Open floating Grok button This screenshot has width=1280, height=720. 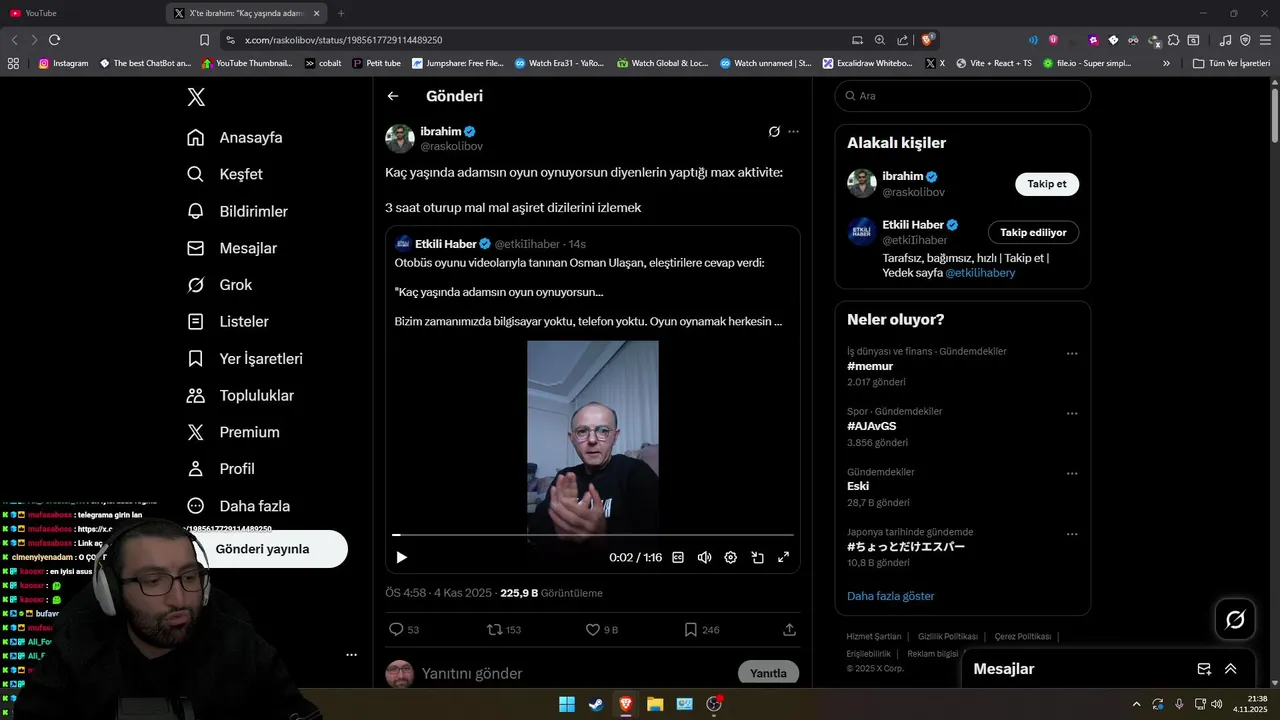coord(1235,620)
